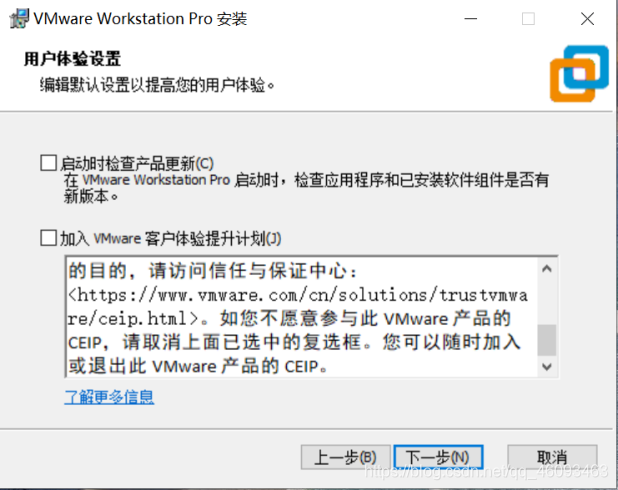Screen dimensions: 618x490
Task: Click the VMware Workstation Pro 安装 title text
Action: point(140,19)
